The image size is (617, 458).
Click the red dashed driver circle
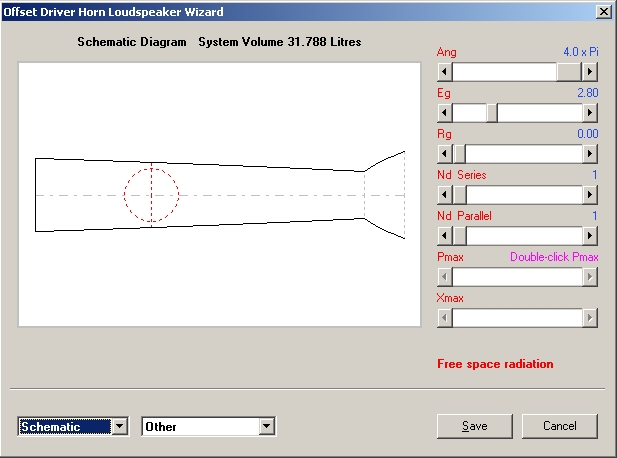click(x=151, y=195)
